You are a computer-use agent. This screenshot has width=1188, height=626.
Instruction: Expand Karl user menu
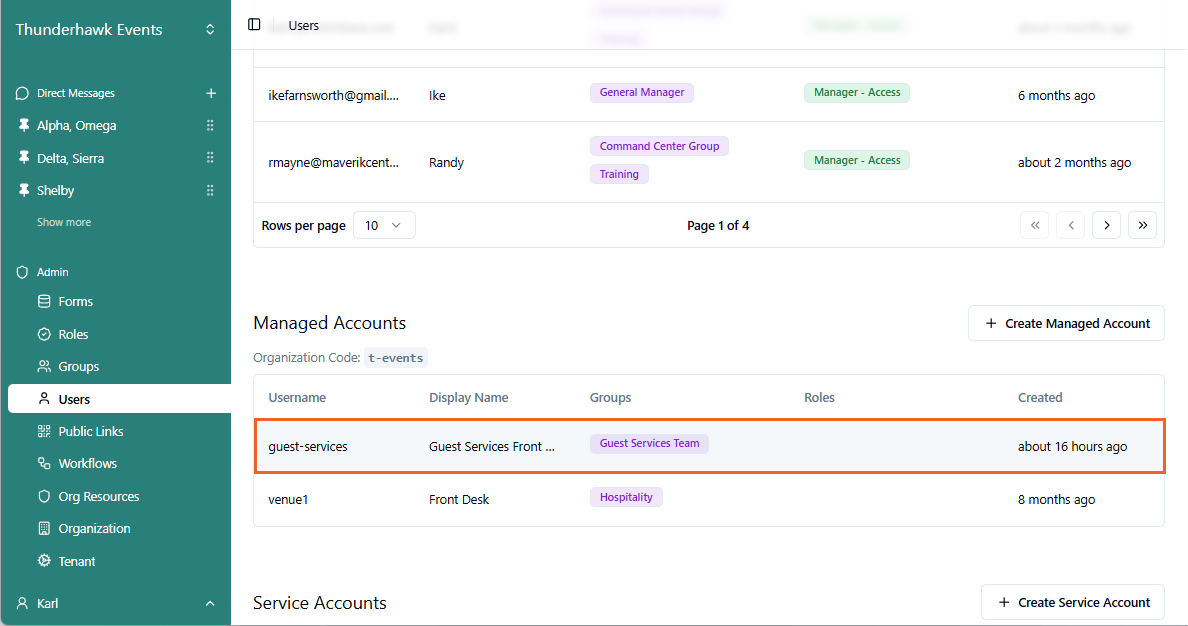pos(210,603)
